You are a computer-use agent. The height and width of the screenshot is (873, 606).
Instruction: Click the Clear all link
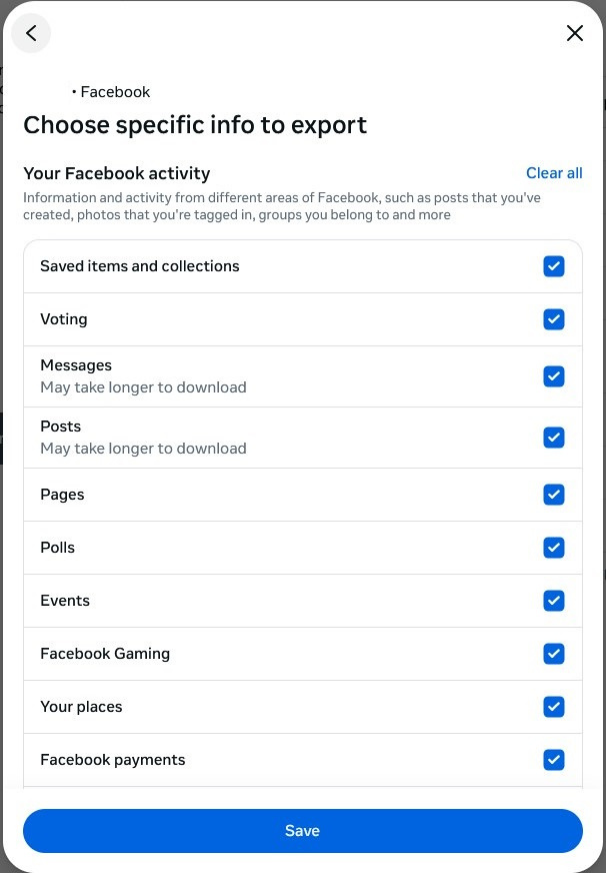(554, 173)
